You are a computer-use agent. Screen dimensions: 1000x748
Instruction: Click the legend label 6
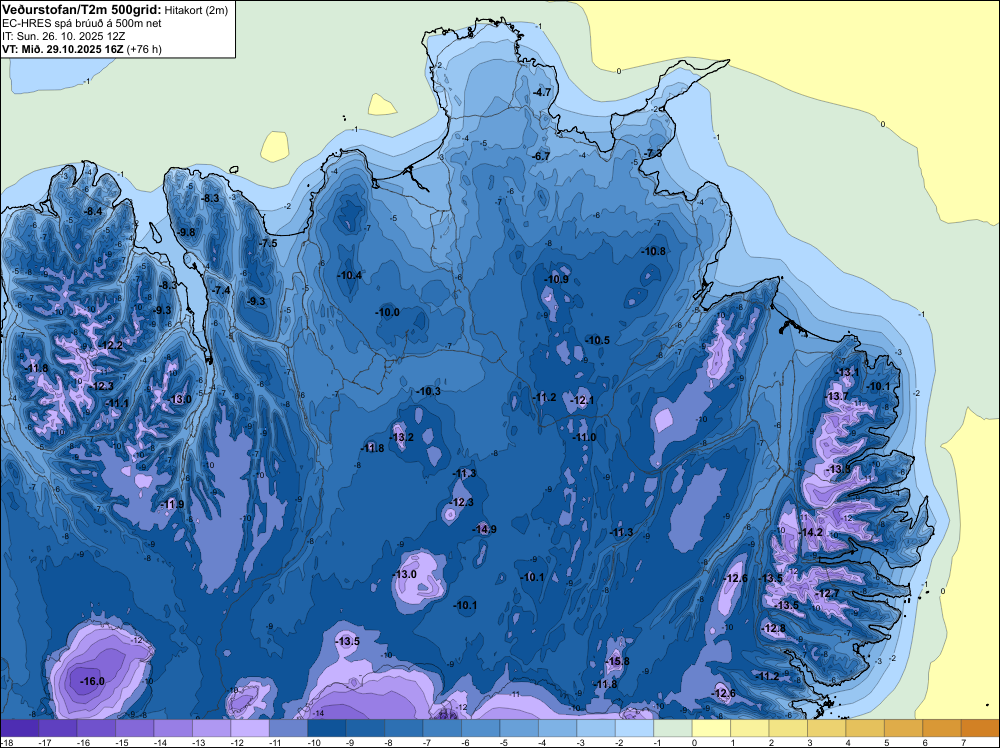[x=925, y=742]
